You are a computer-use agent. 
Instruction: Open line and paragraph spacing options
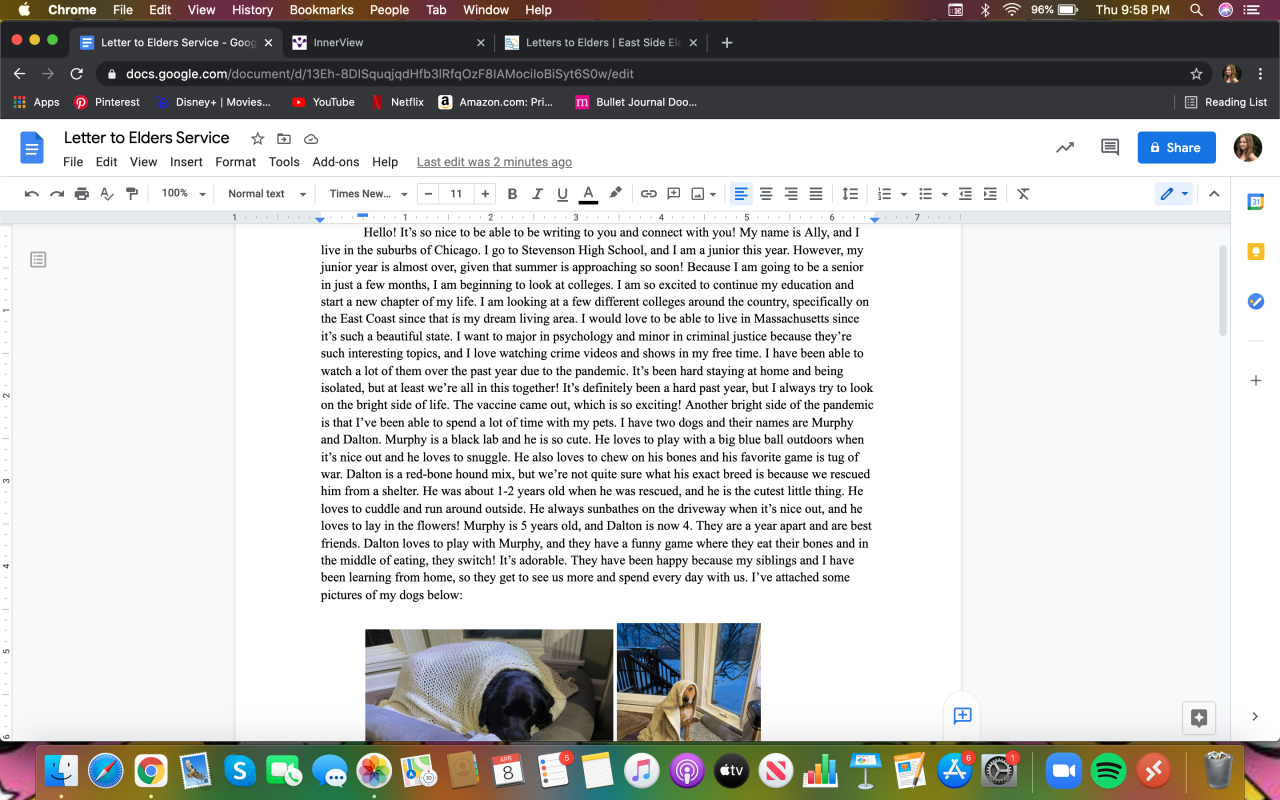coord(850,194)
